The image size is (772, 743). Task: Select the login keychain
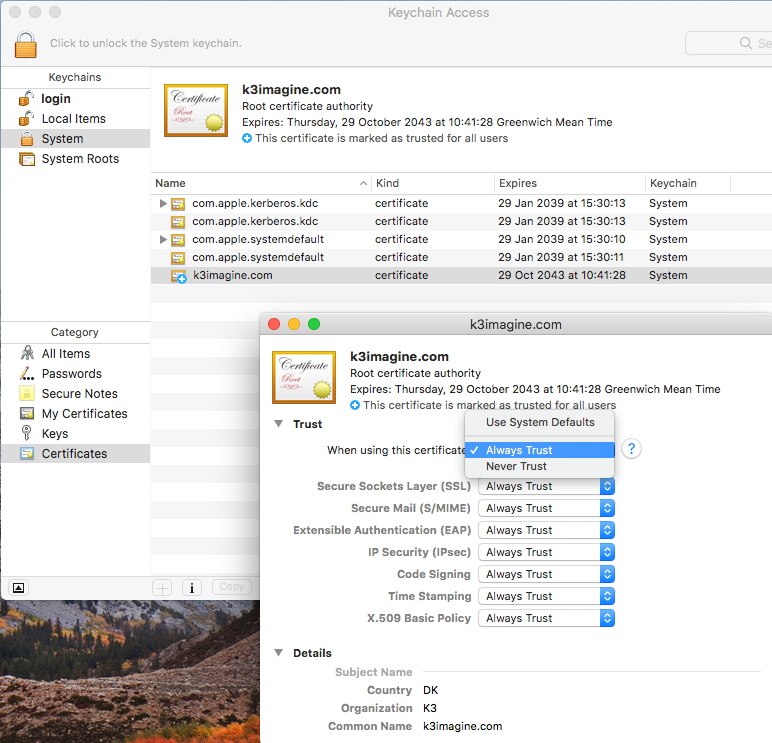click(55, 98)
